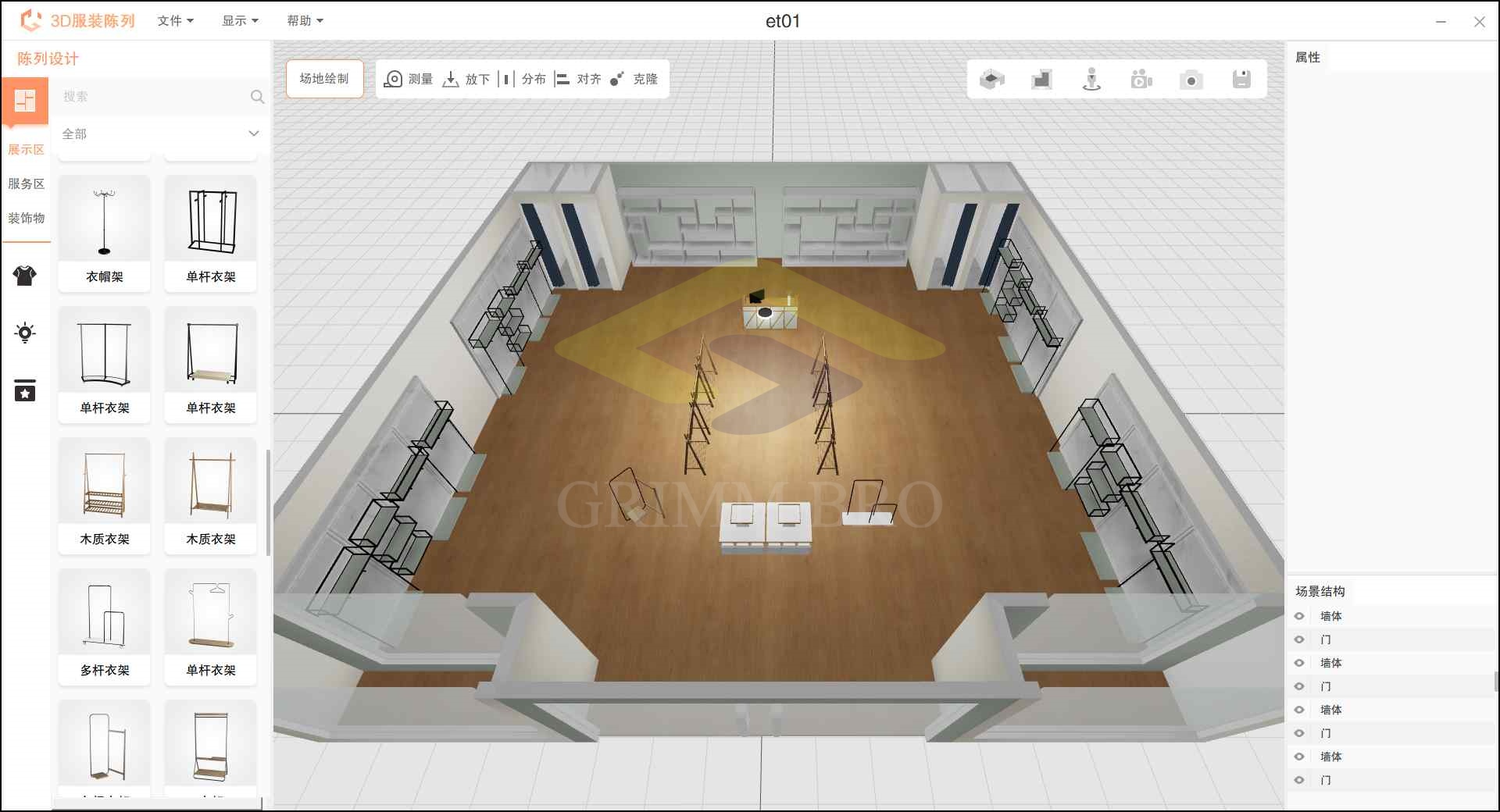
Task: Switch to 3D room view icon
Action: [x=991, y=80]
